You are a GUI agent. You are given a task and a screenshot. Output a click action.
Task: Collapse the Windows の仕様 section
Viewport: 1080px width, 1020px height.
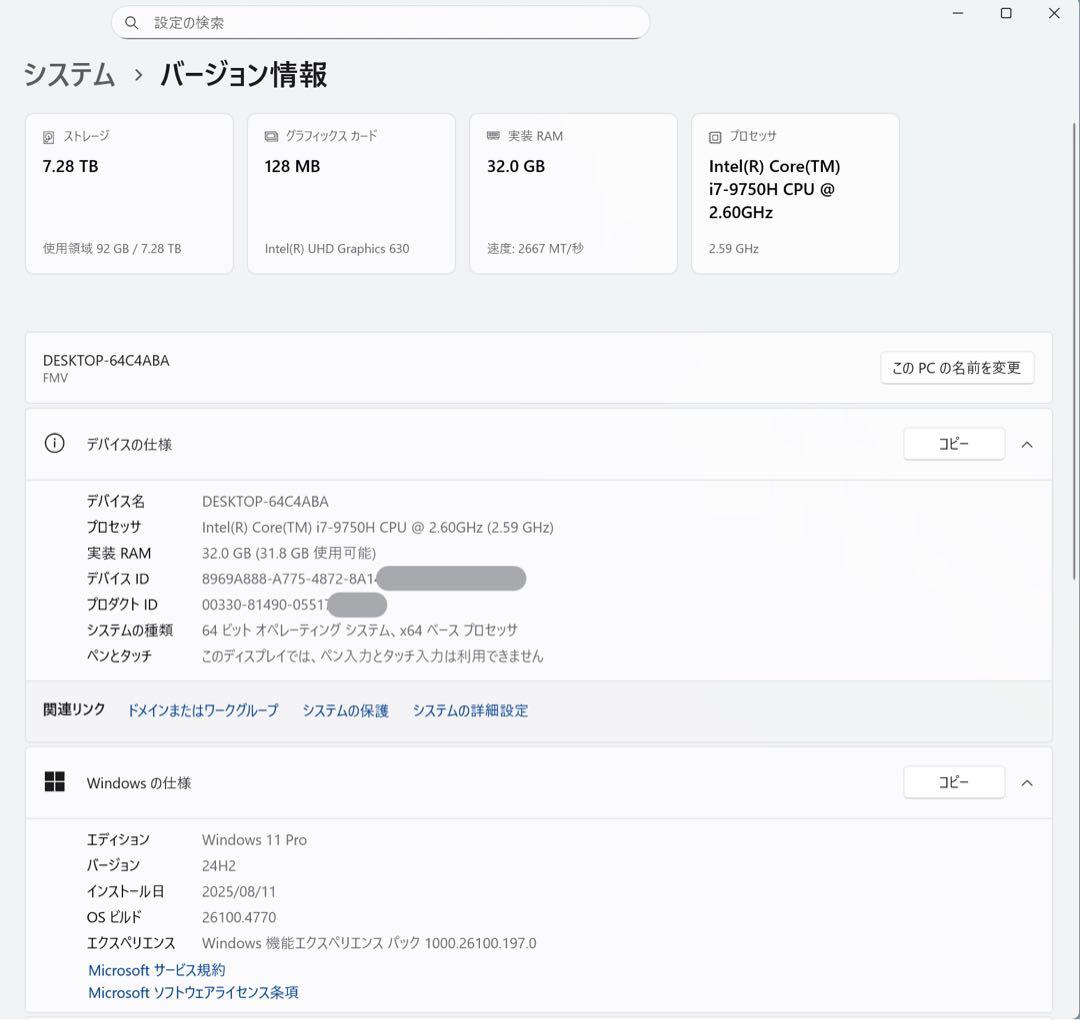(1027, 782)
